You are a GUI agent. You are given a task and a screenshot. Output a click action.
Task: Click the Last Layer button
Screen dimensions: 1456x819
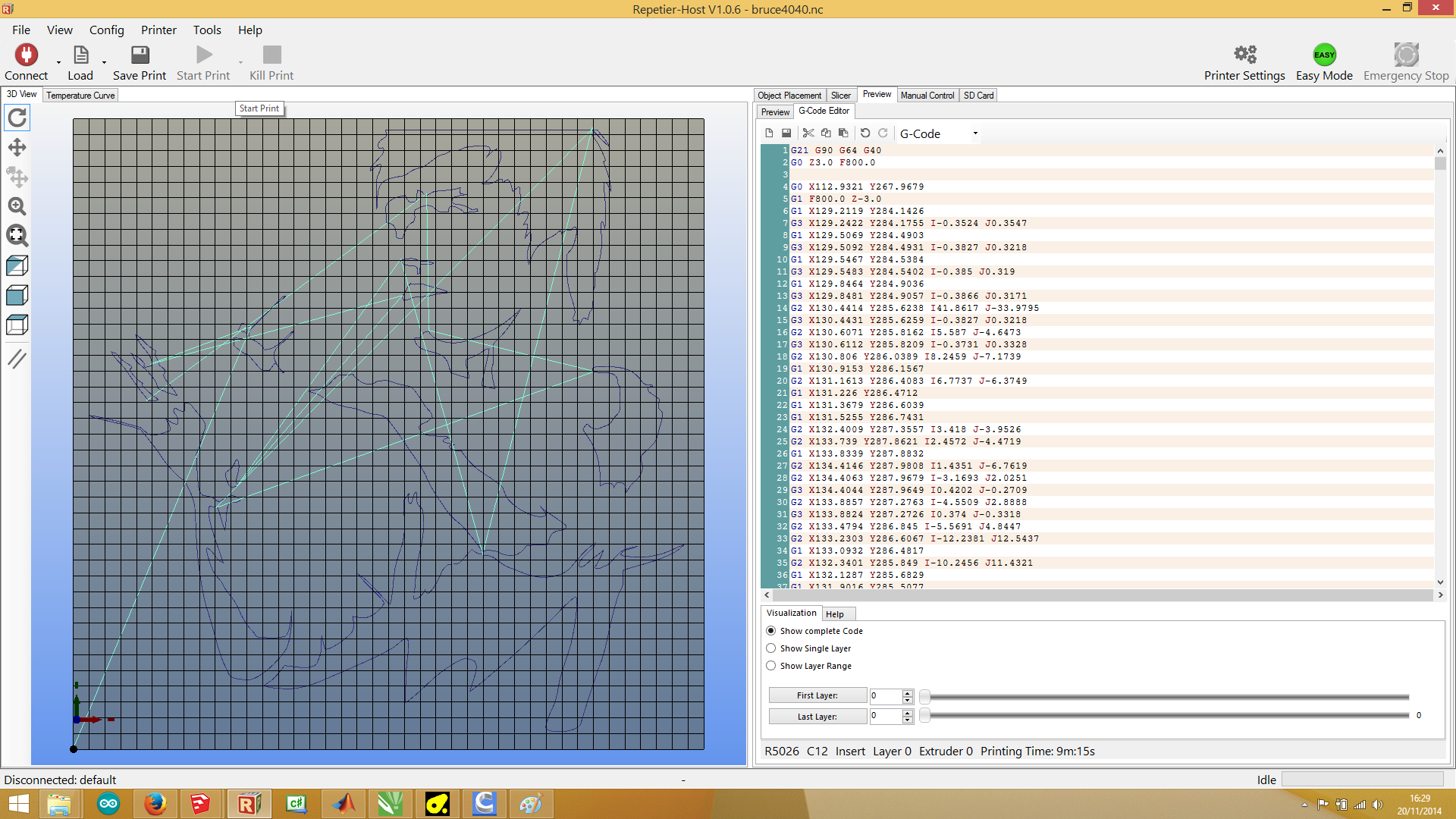pyautogui.click(x=817, y=717)
